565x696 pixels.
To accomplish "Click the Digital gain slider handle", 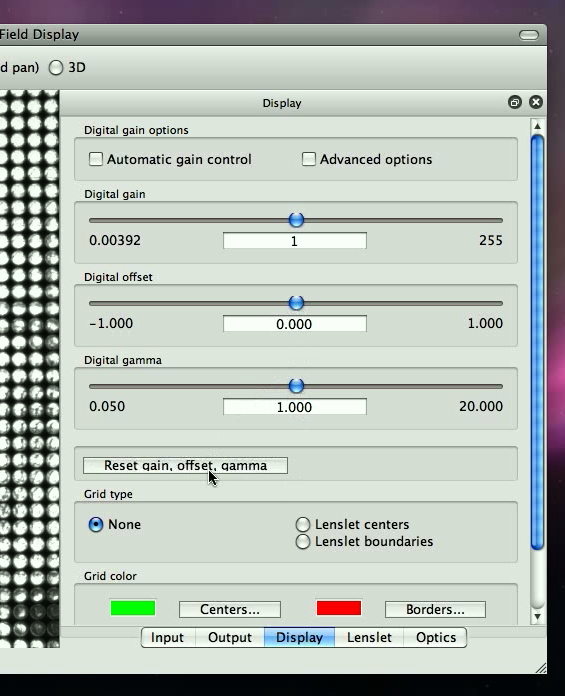I will coord(296,220).
